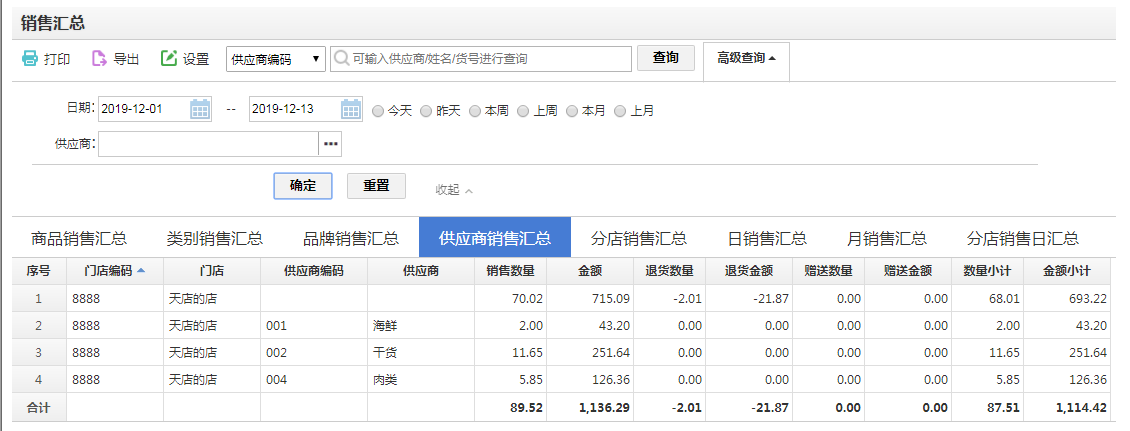
Task: Select the 昨天 radio option
Action: [427, 112]
